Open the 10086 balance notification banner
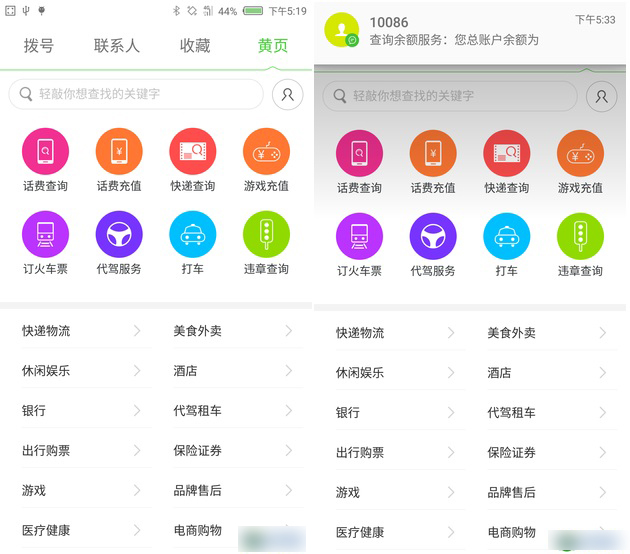630x554 pixels. tap(470, 31)
